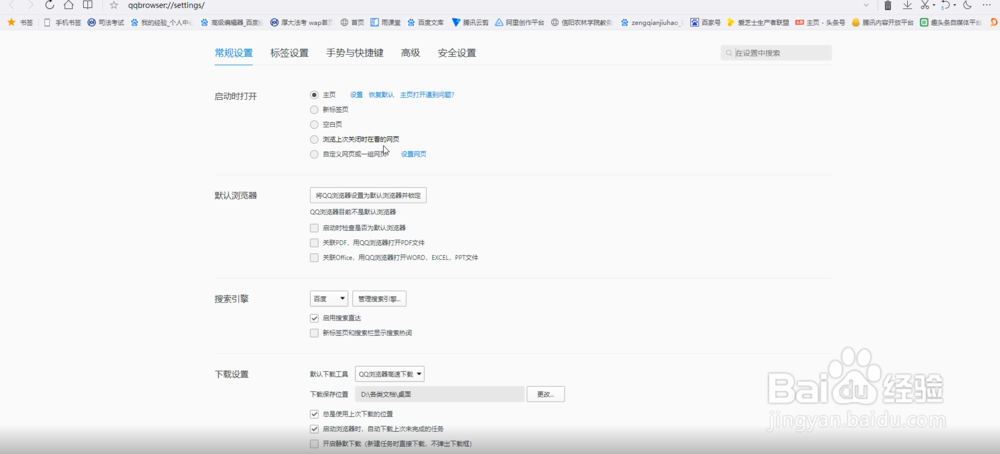Open the zengqianjiuhao bookmark
Screen dimensions: 1000x454
(x=652, y=22)
